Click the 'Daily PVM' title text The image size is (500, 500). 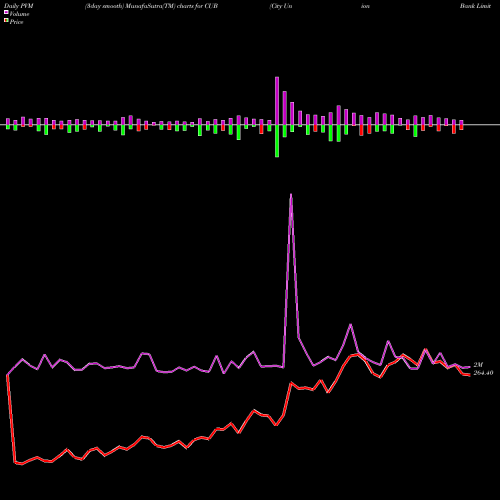pyautogui.click(x=19, y=6)
